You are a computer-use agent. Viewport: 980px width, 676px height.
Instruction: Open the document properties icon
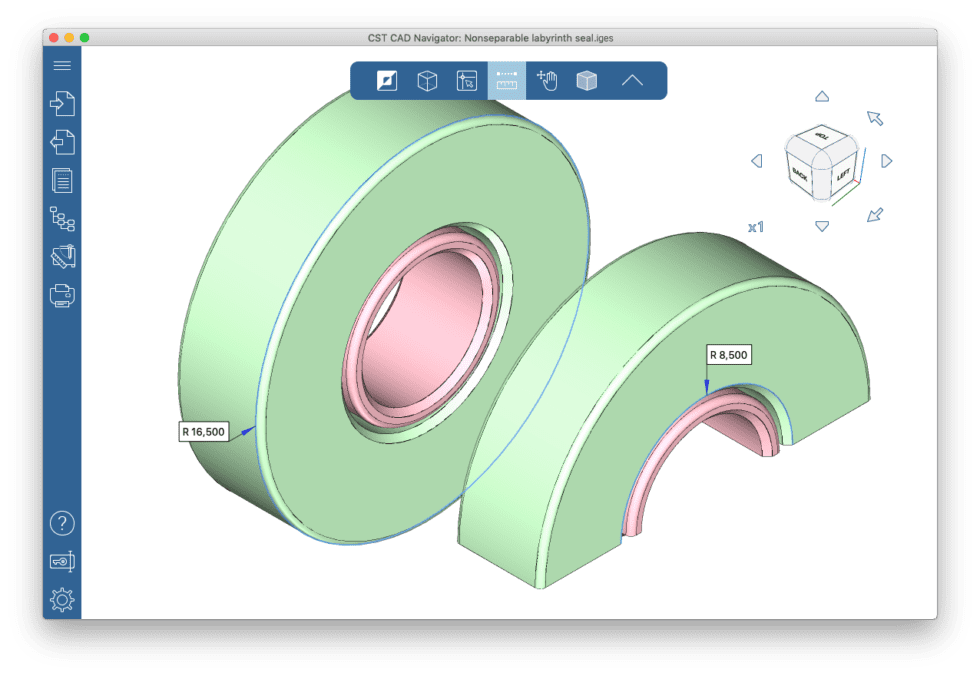62,182
